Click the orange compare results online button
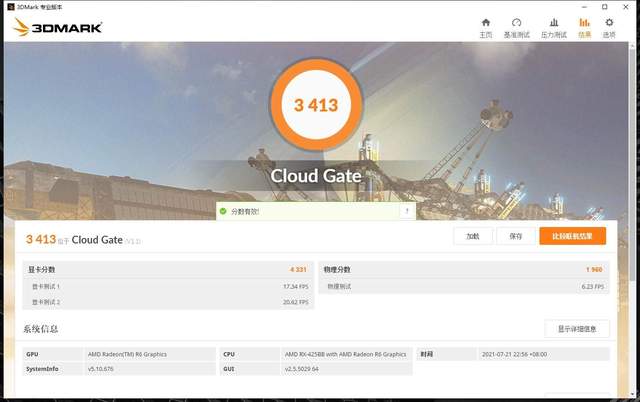Viewport: 640px width, 402px height. click(572, 236)
